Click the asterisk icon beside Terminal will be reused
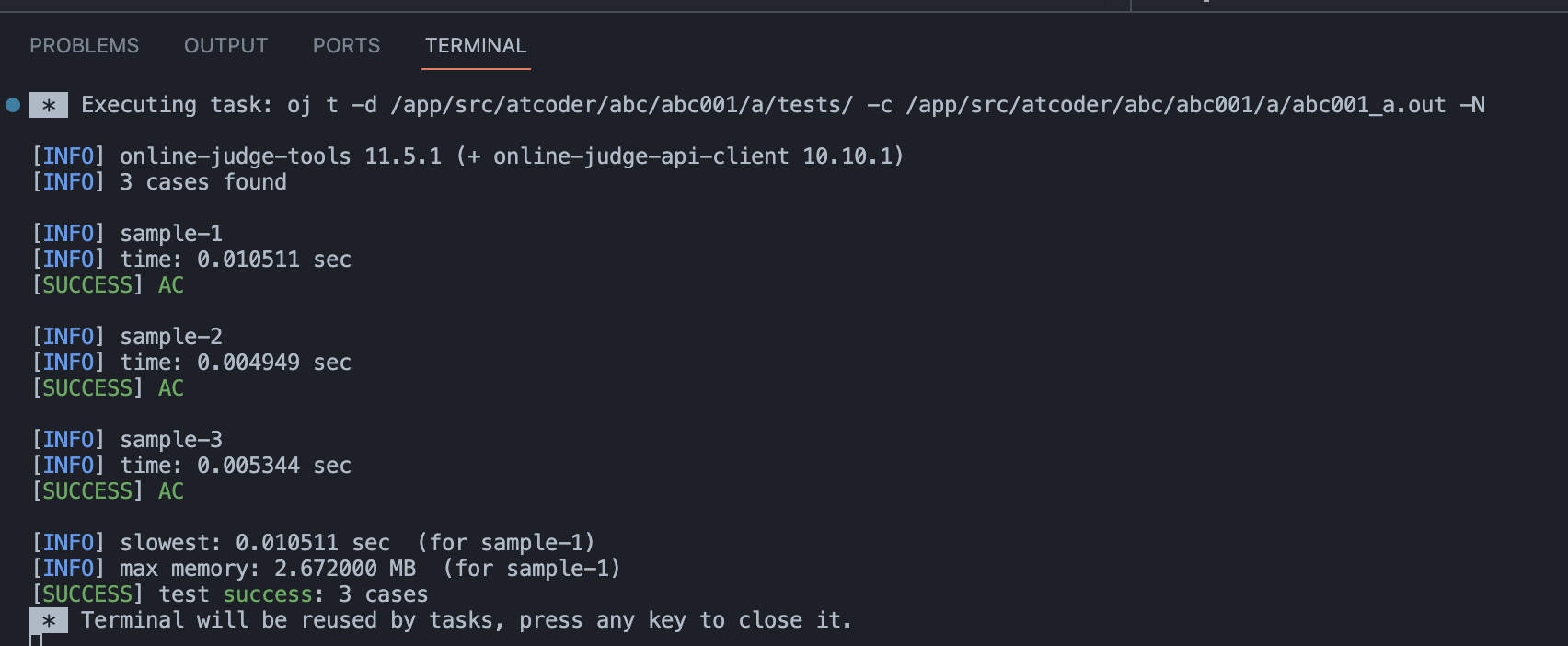Viewport: 1568px width, 646px height. tap(49, 621)
